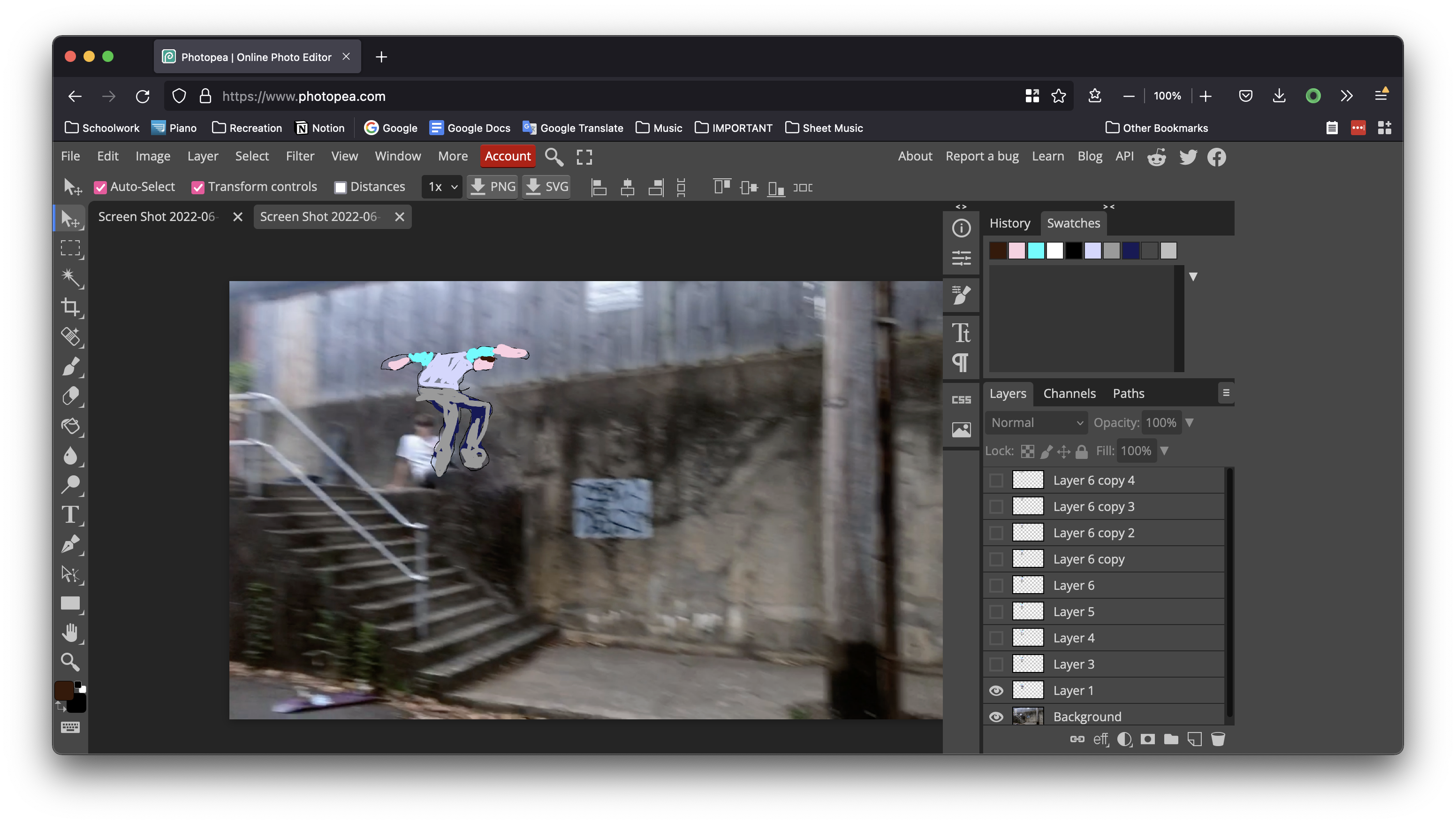The width and height of the screenshot is (1456, 824).
Task: Hide the Background layer
Action: coord(996,717)
